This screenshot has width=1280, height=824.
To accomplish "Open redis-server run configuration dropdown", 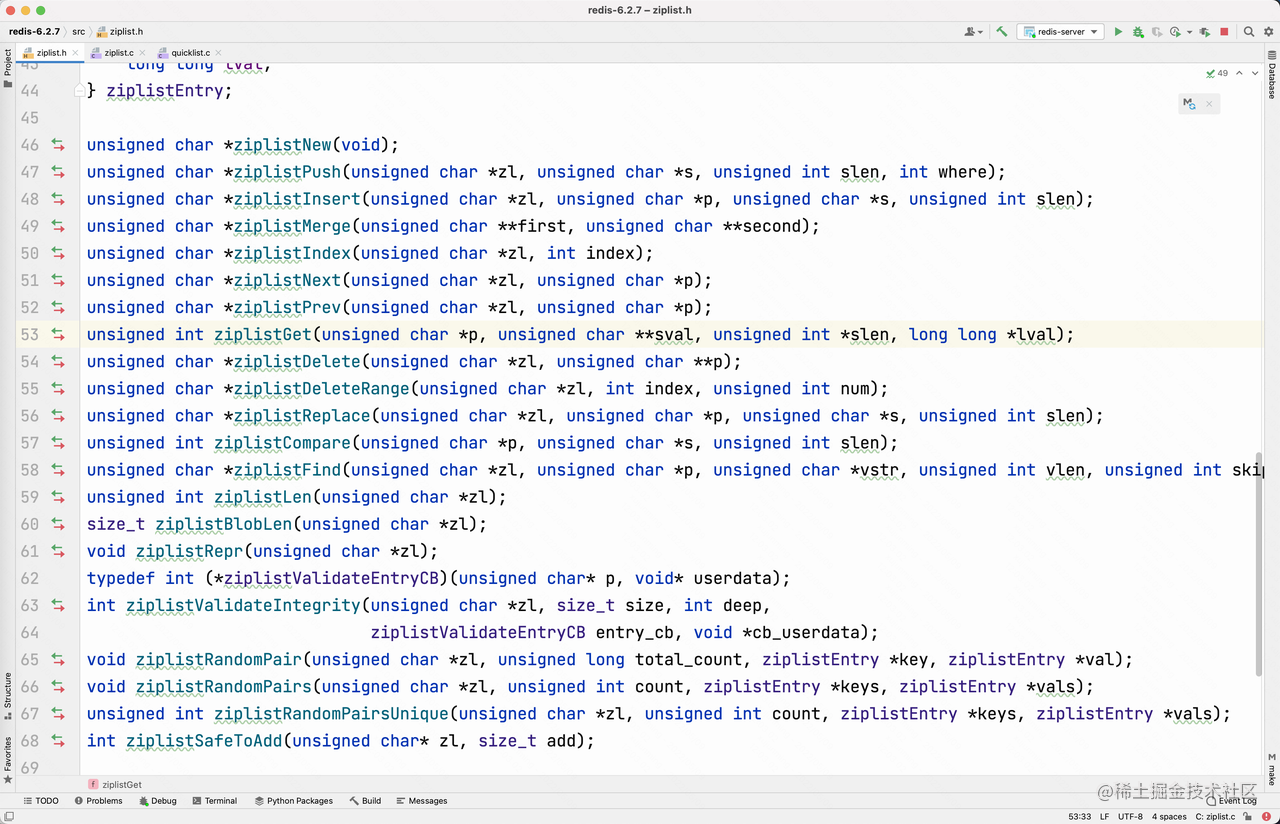I will 1061,32.
